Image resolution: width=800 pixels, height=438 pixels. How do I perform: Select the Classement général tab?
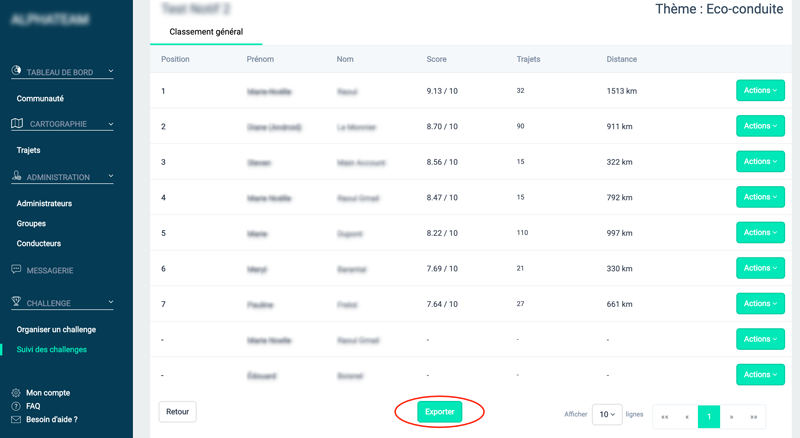click(x=206, y=32)
